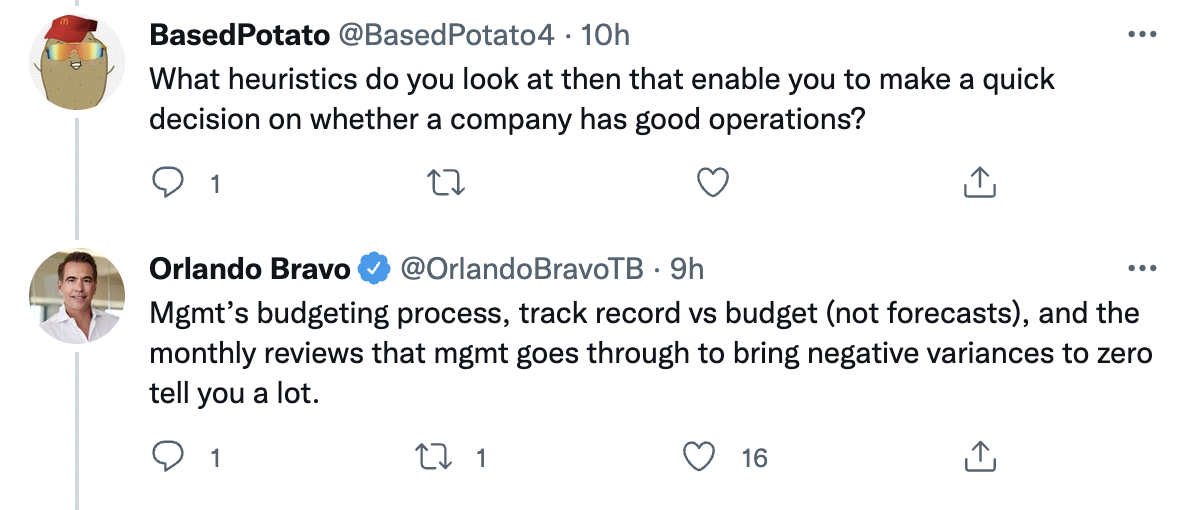
Task: Visit the @BasedPotato4 handle
Action: tap(445, 35)
